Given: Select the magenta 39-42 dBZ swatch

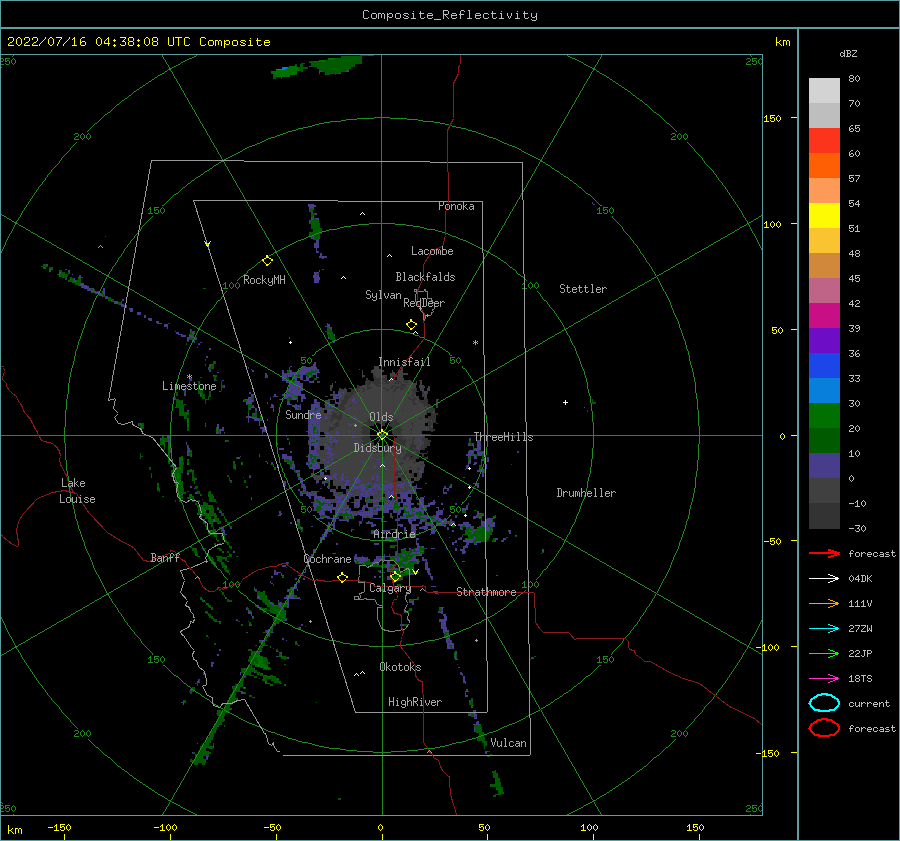Looking at the screenshot, I should coord(824,316).
